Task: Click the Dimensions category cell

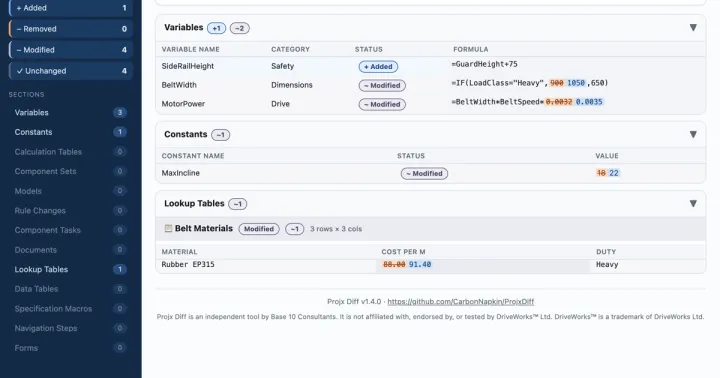Action: (292, 85)
